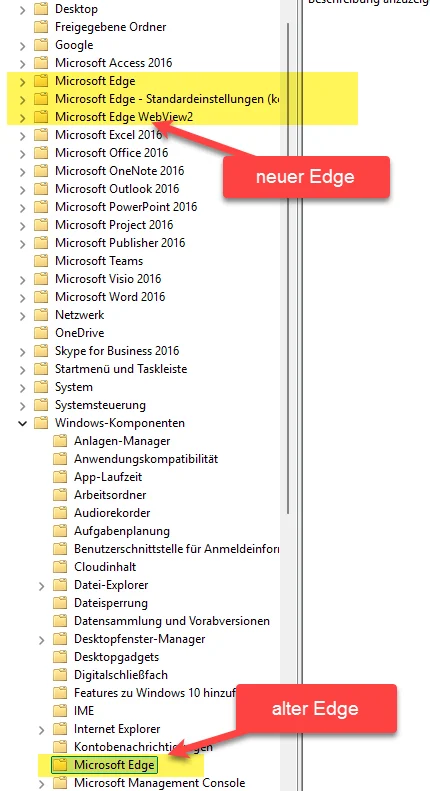Expand the Microsoft Visio 2016 node
Screen dimensions: 430x791
22,279
